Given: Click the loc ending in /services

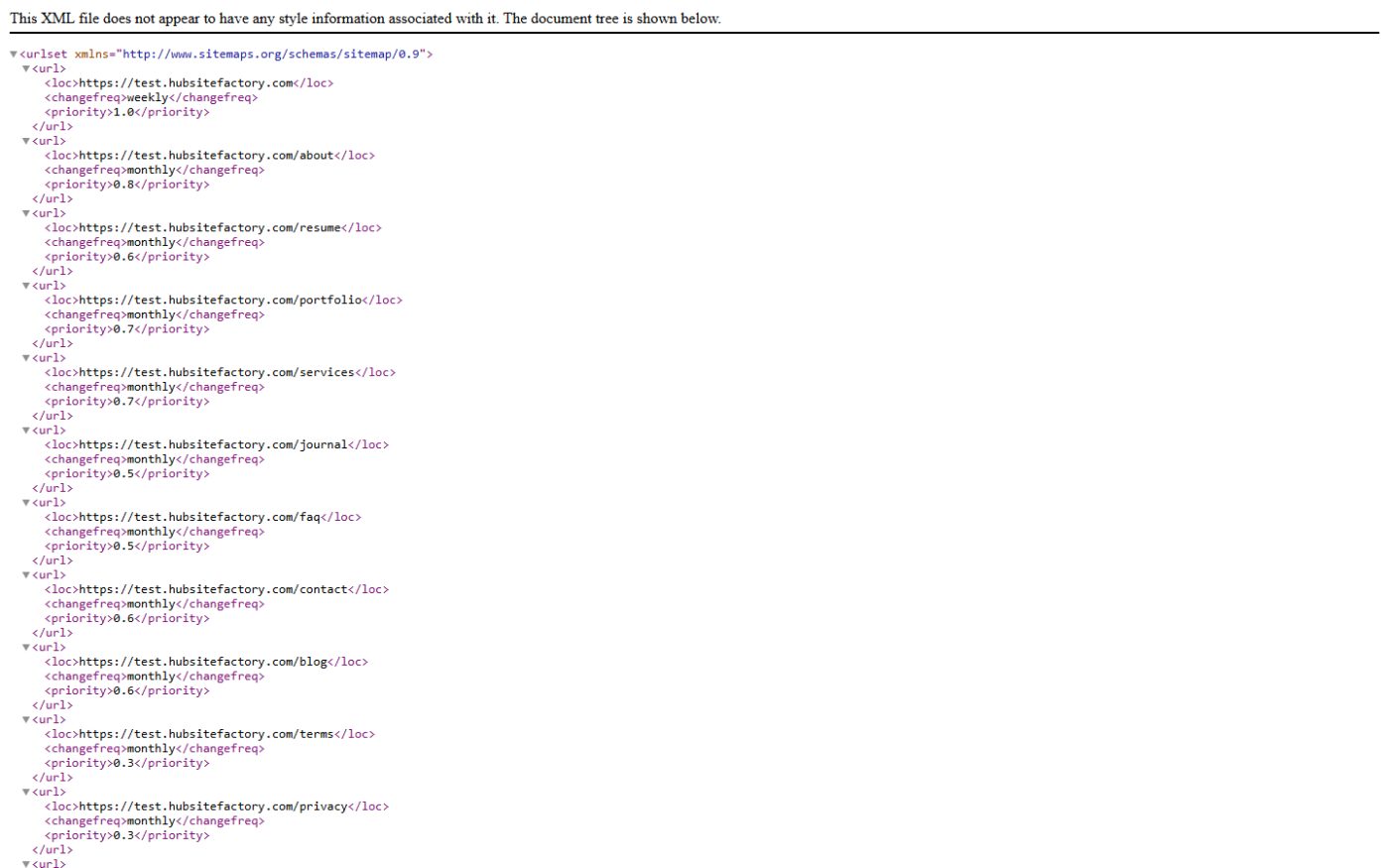Looking at the screenshot, I should click(220, 373).
